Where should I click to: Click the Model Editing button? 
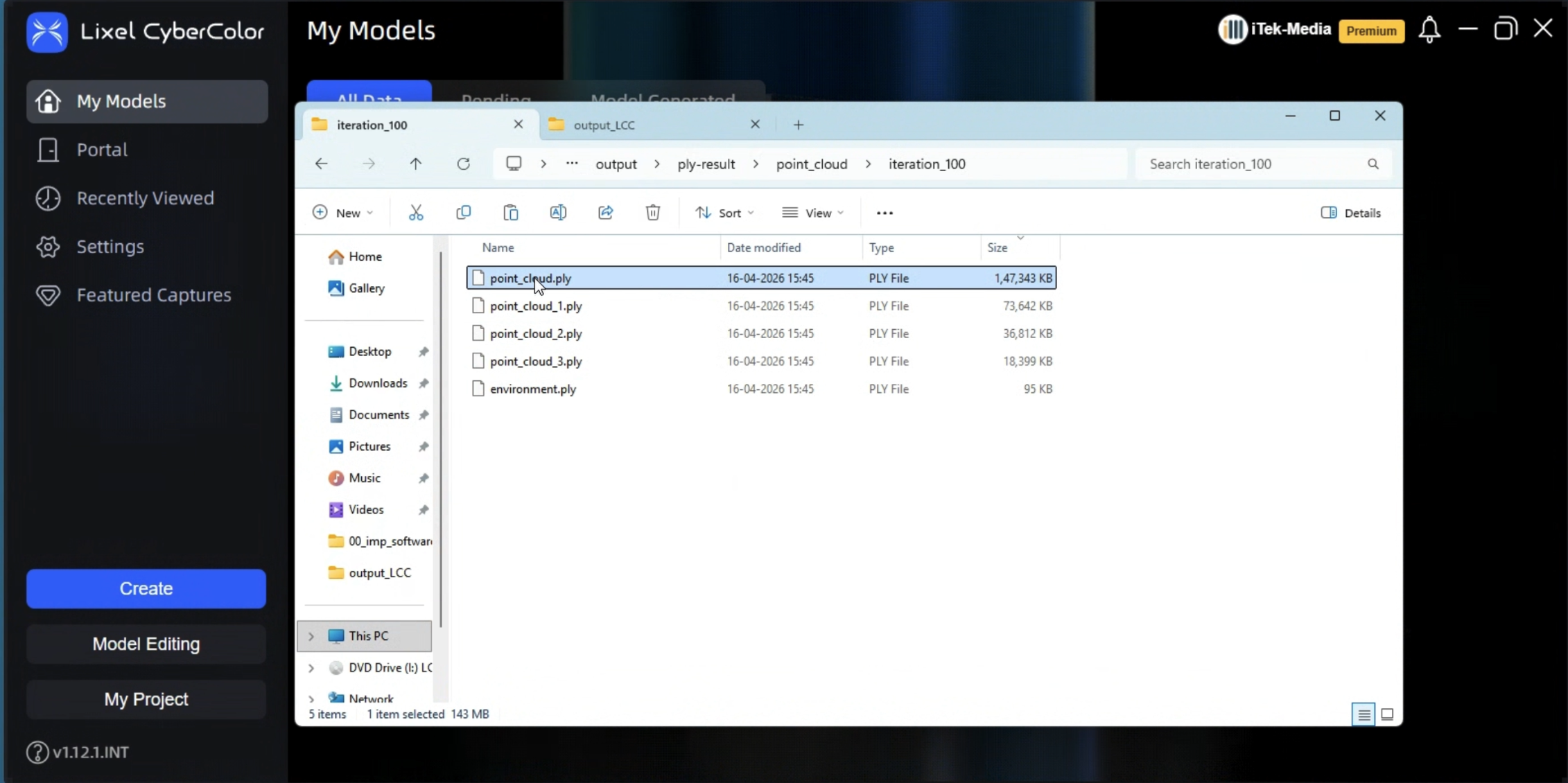coord(146,644)
